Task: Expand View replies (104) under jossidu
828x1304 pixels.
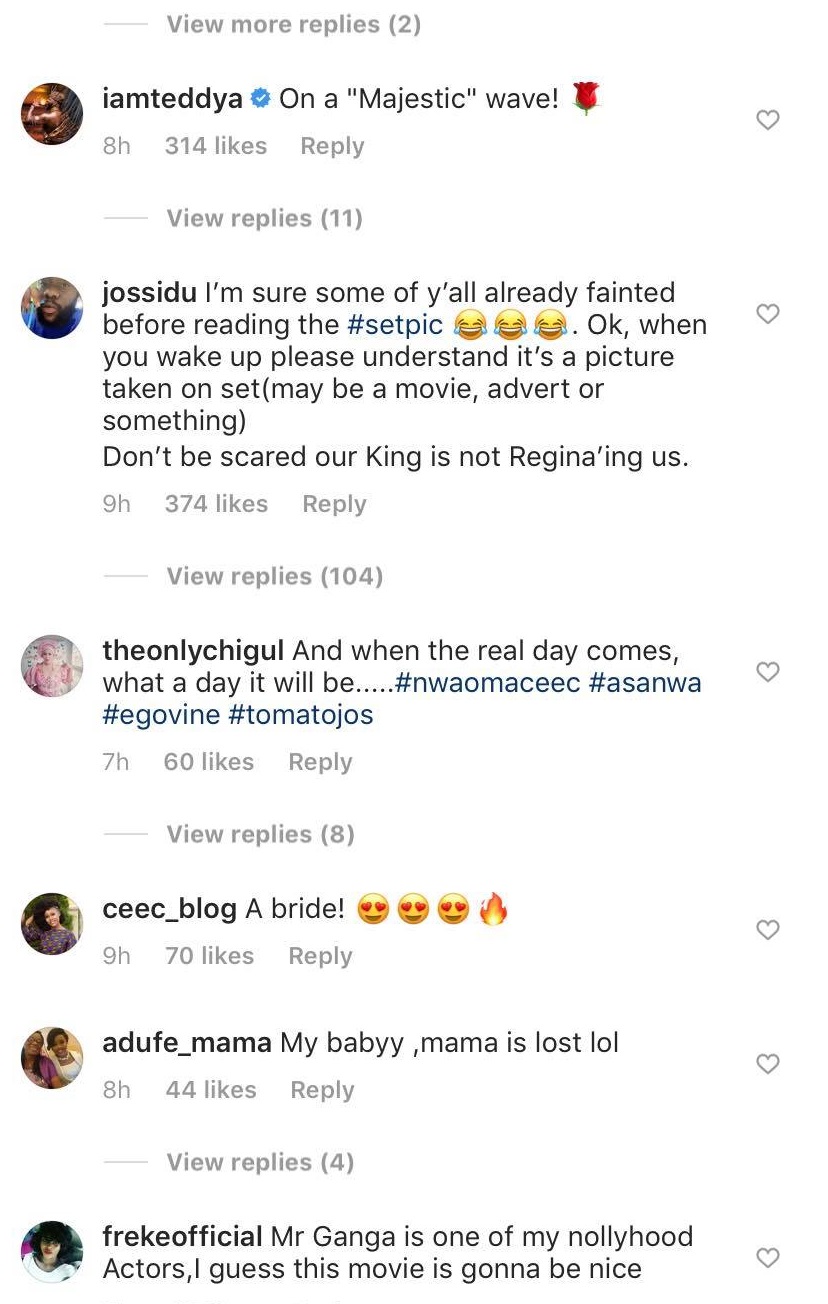Action: point(274,576)
